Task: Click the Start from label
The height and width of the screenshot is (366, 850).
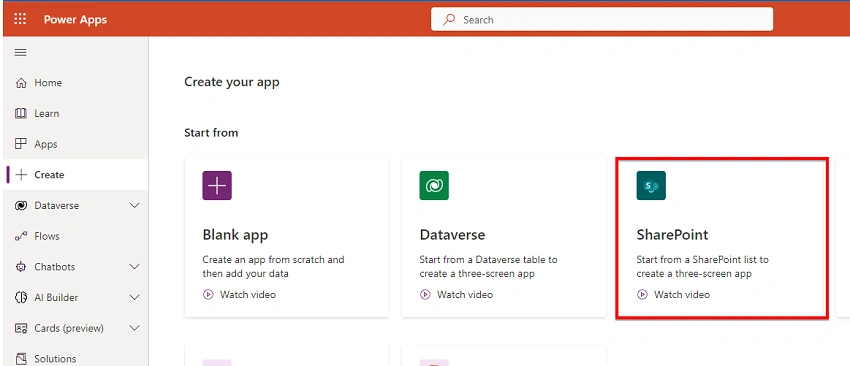Action: point(211,133)
